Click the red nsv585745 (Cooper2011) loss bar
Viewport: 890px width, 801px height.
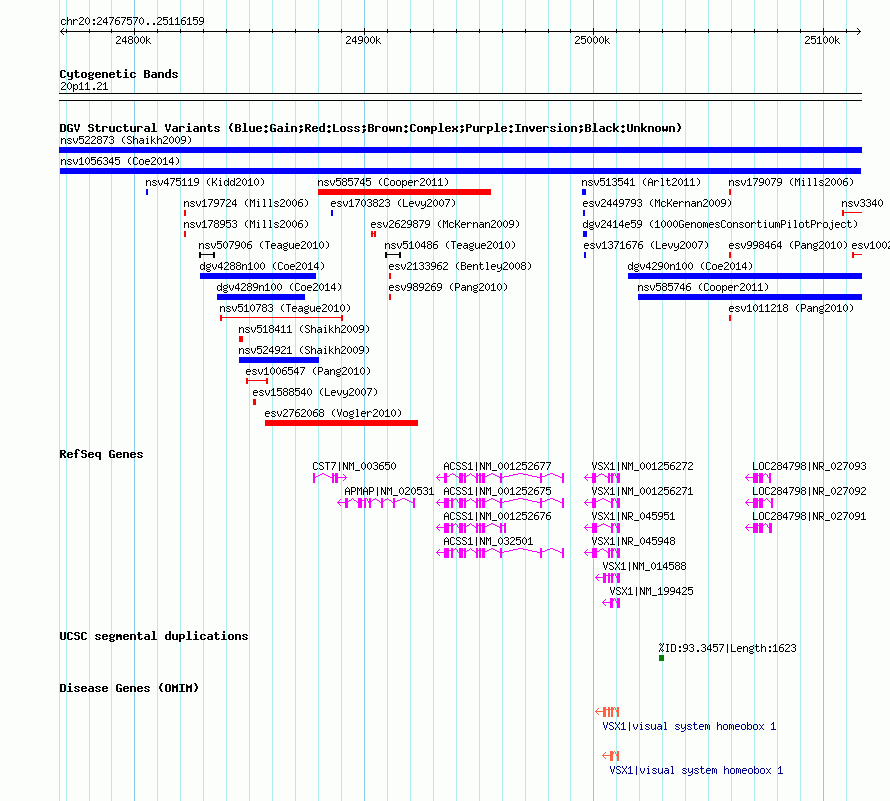click(404, 192)
